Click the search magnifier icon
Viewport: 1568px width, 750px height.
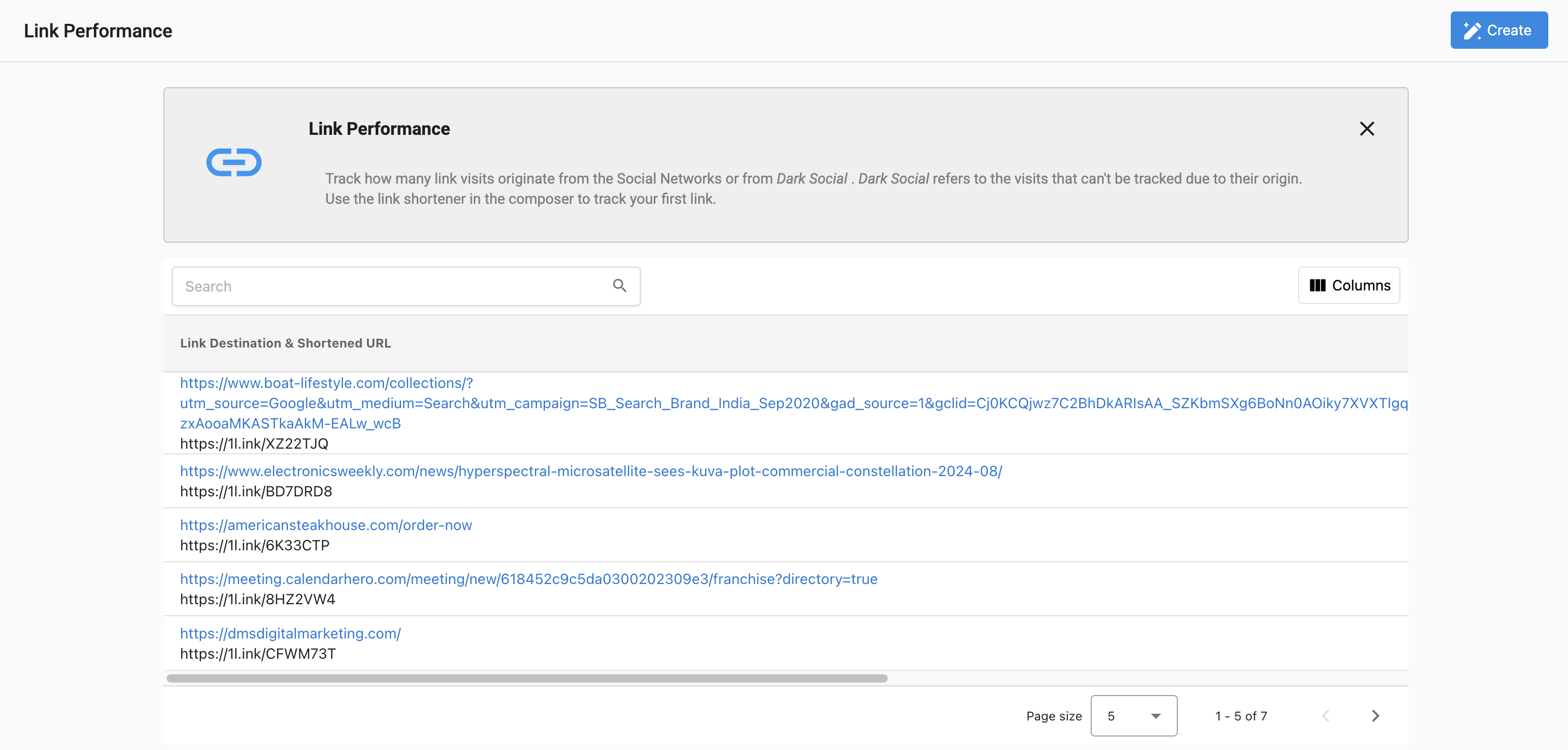620,285
